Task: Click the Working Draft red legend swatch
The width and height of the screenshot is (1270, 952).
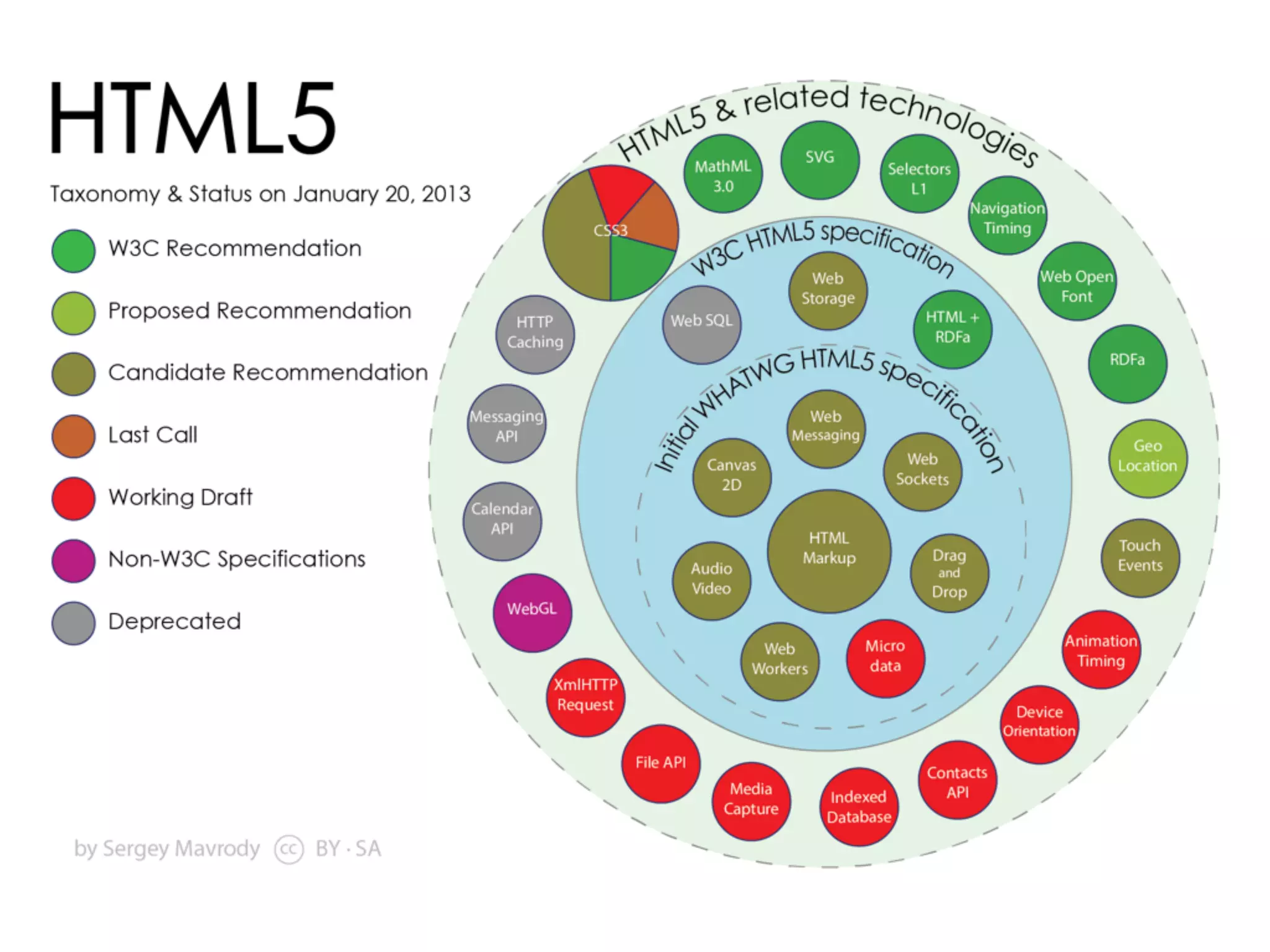Action: 73,498
